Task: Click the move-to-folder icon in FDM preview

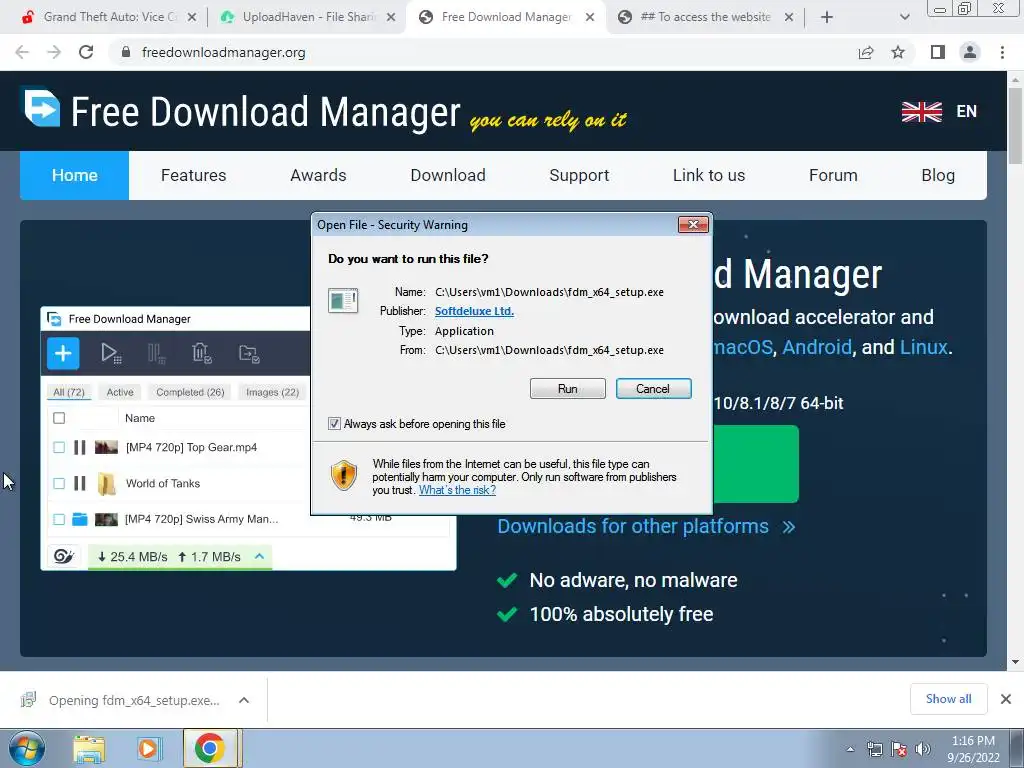Action: pyautogui.click(x=249, y=353)
